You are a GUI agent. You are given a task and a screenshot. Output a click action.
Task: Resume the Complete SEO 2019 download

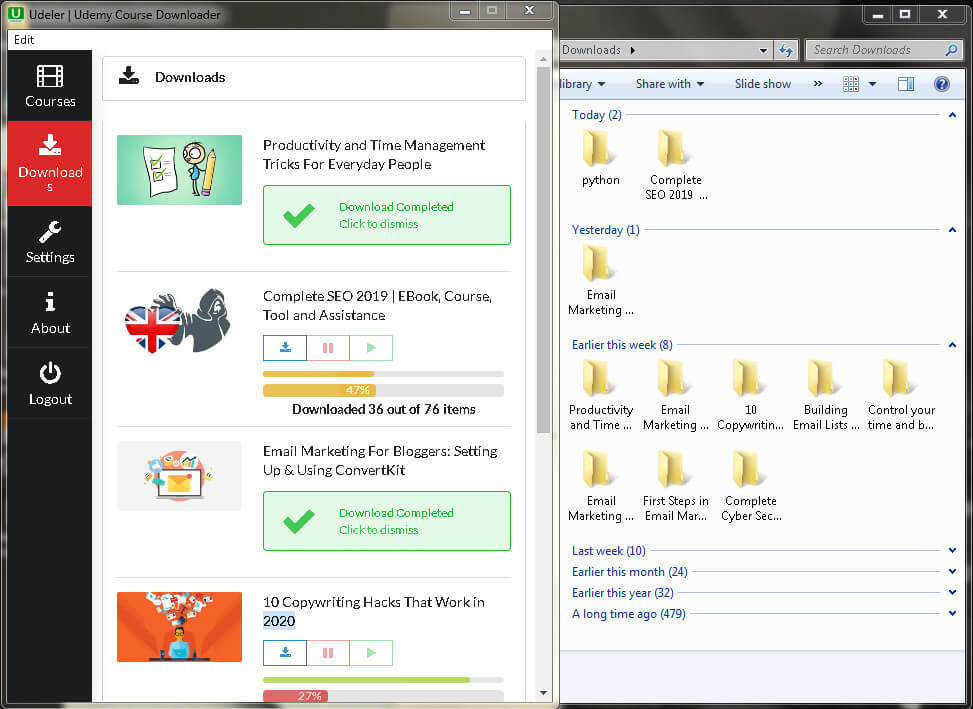pyautogui.click(x=371, y=348)
